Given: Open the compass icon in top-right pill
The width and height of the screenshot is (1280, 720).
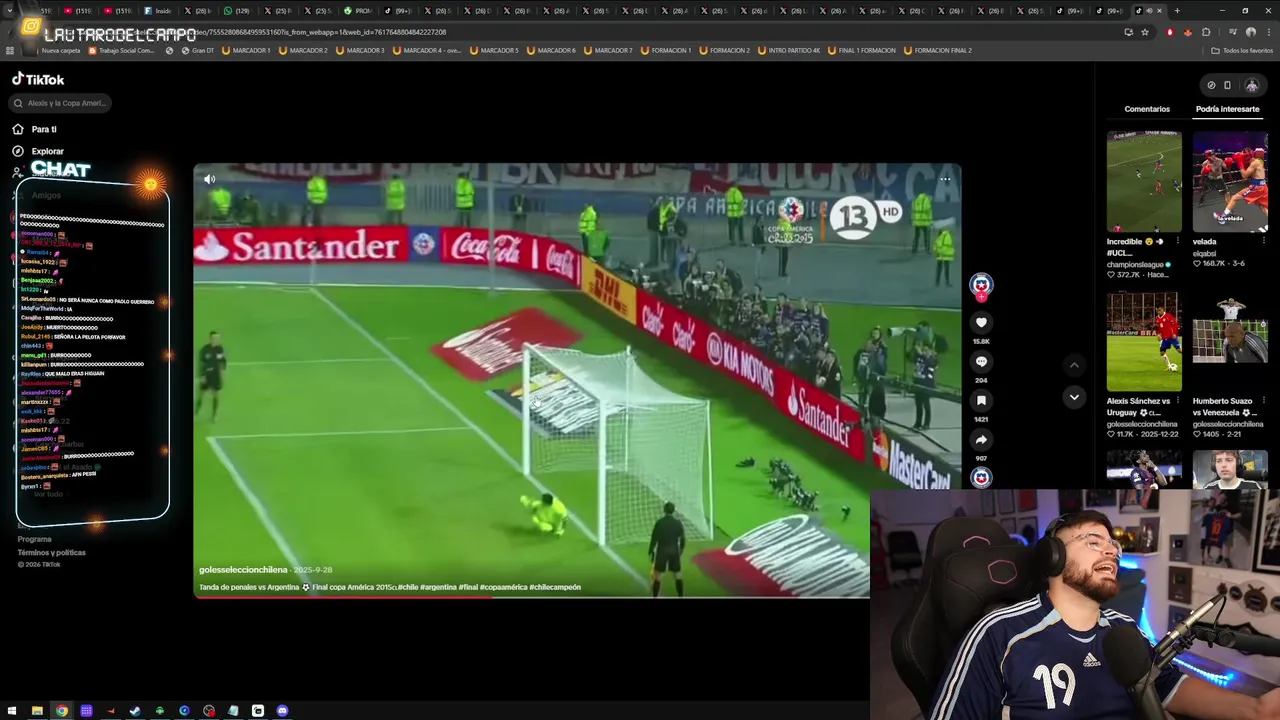Looking at the screenshot, I should (x=1211, y=85).
